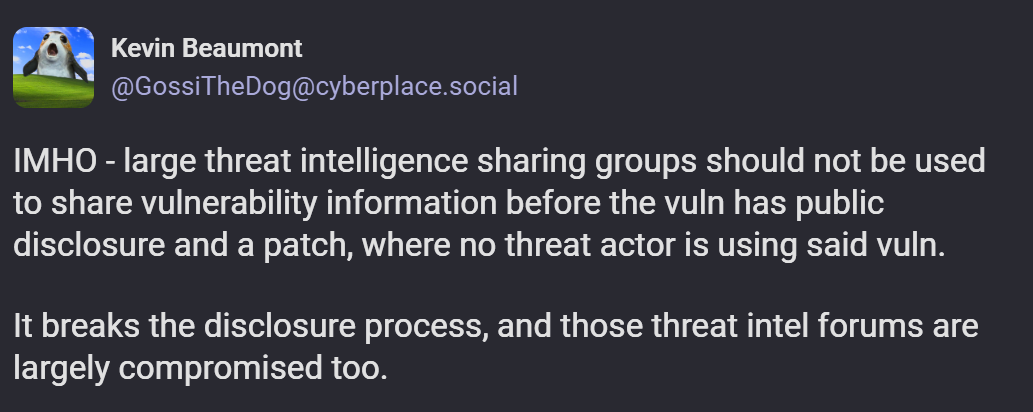Open Kevin Beaumont's avatar image

[53, 67]
